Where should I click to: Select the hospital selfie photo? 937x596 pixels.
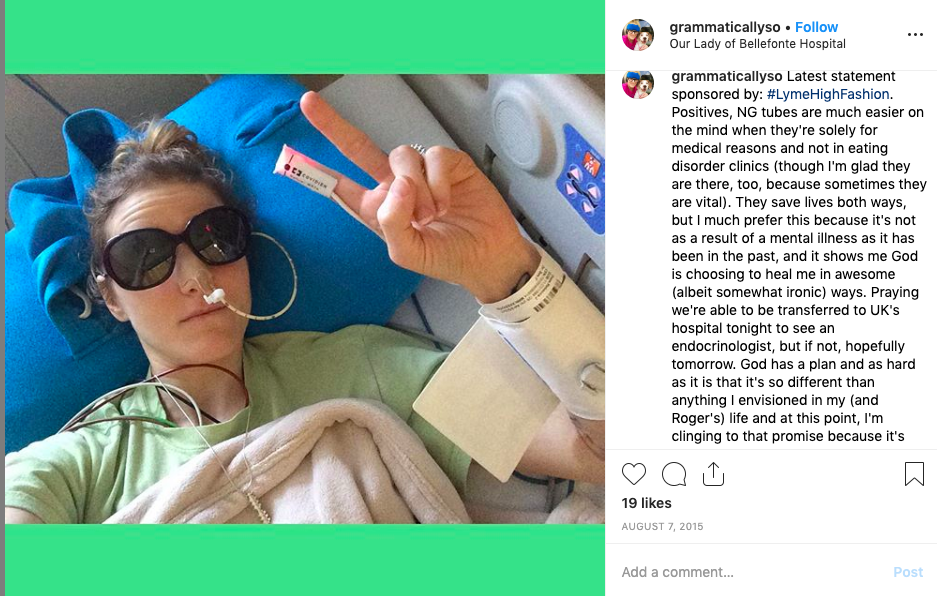(305, 299)
